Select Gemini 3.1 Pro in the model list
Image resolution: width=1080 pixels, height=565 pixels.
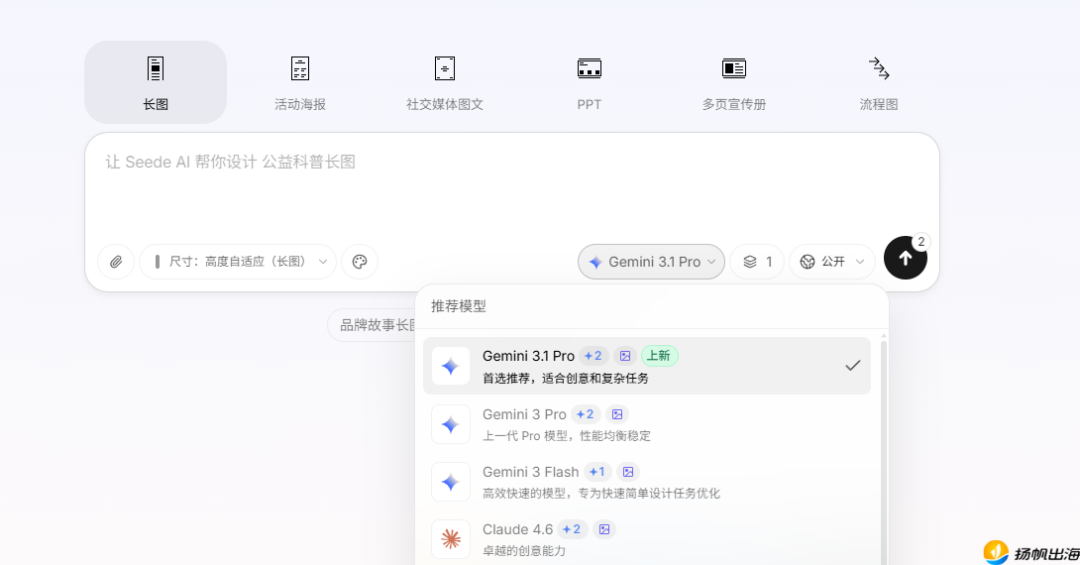(647, 366)
